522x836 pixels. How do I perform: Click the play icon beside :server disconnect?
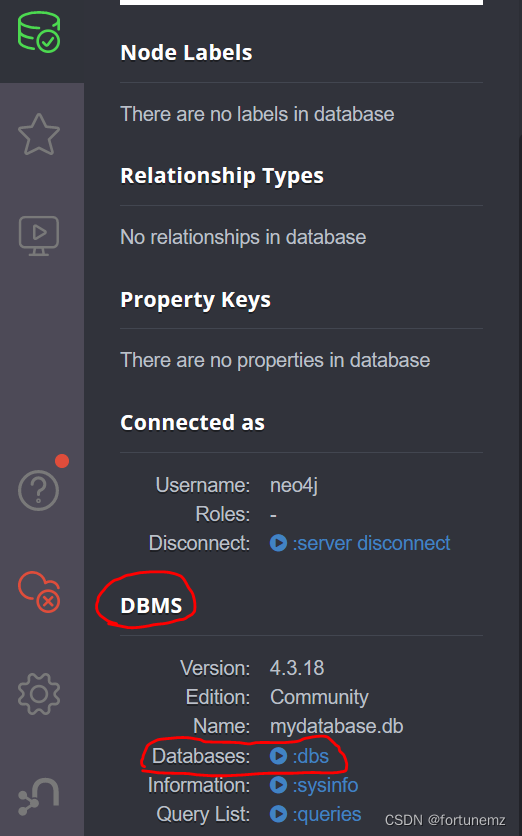coord(278,543)
